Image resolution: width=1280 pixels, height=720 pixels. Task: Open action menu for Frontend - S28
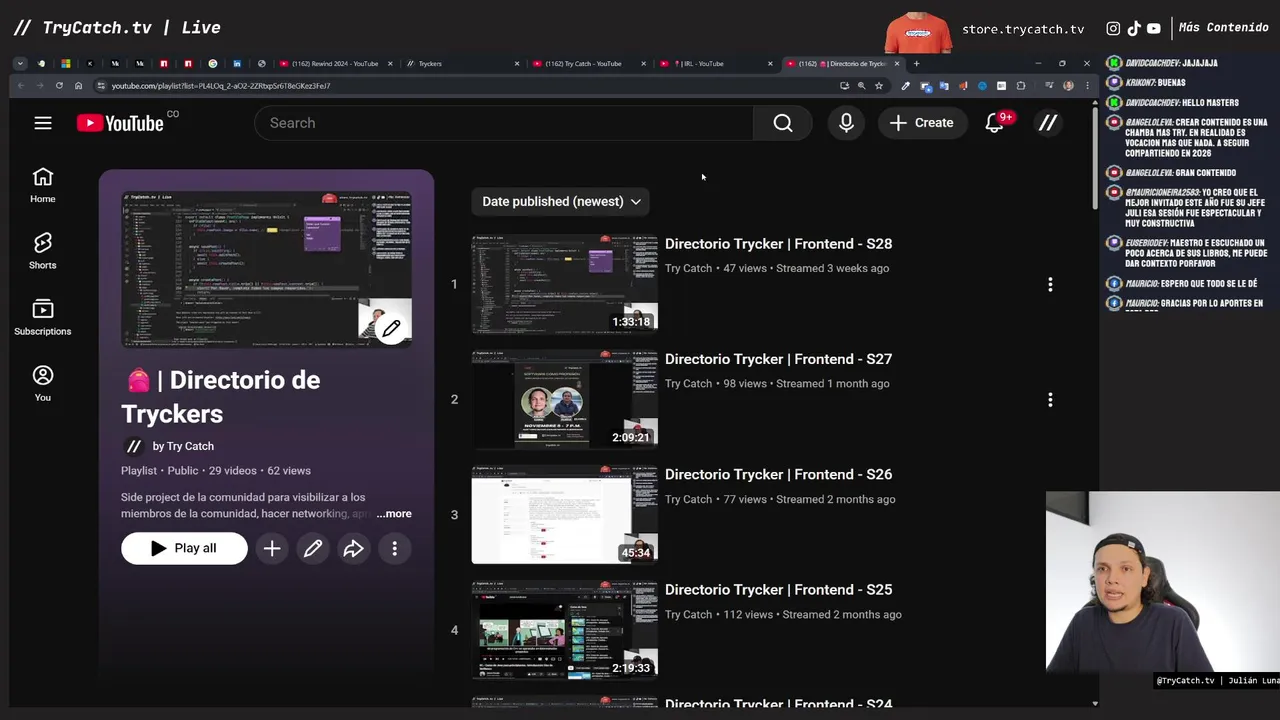pos(1050,284)
